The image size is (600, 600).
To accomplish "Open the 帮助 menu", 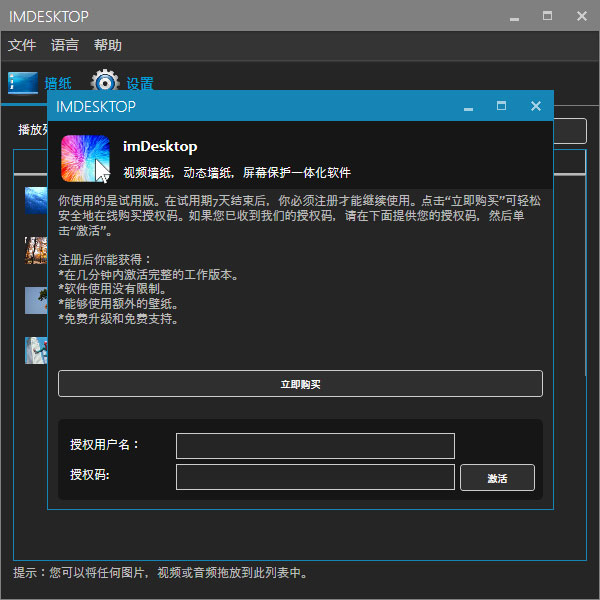I will click(108, 45).
